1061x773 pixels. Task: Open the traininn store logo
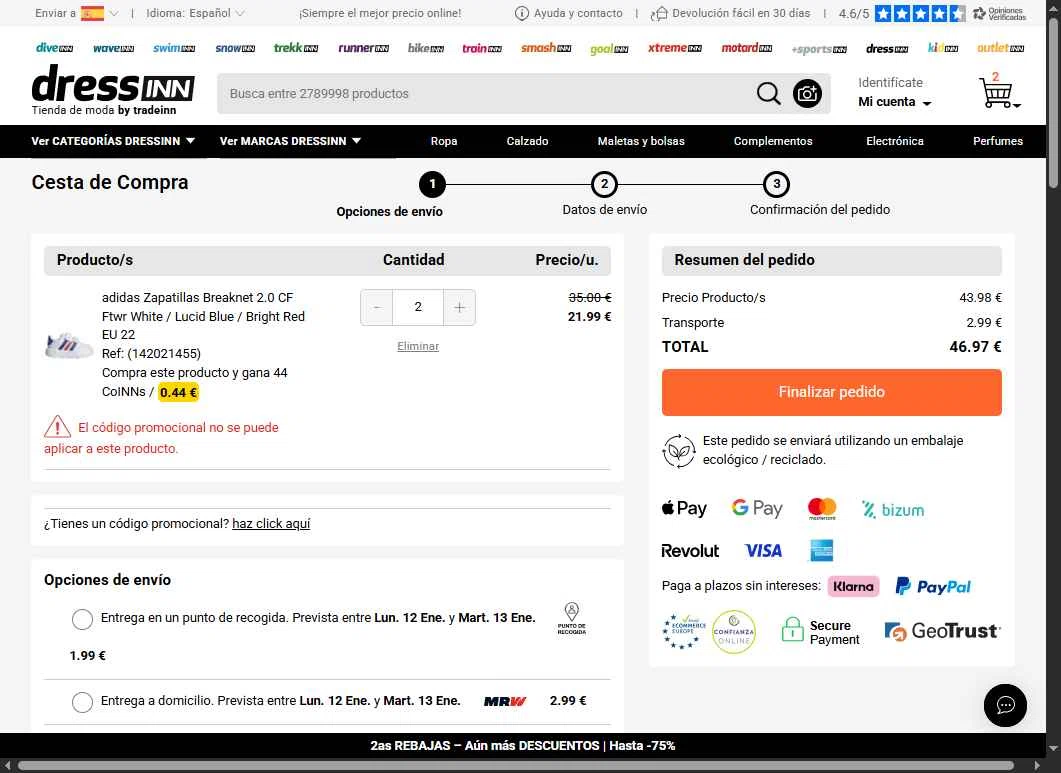pos(482,48)
